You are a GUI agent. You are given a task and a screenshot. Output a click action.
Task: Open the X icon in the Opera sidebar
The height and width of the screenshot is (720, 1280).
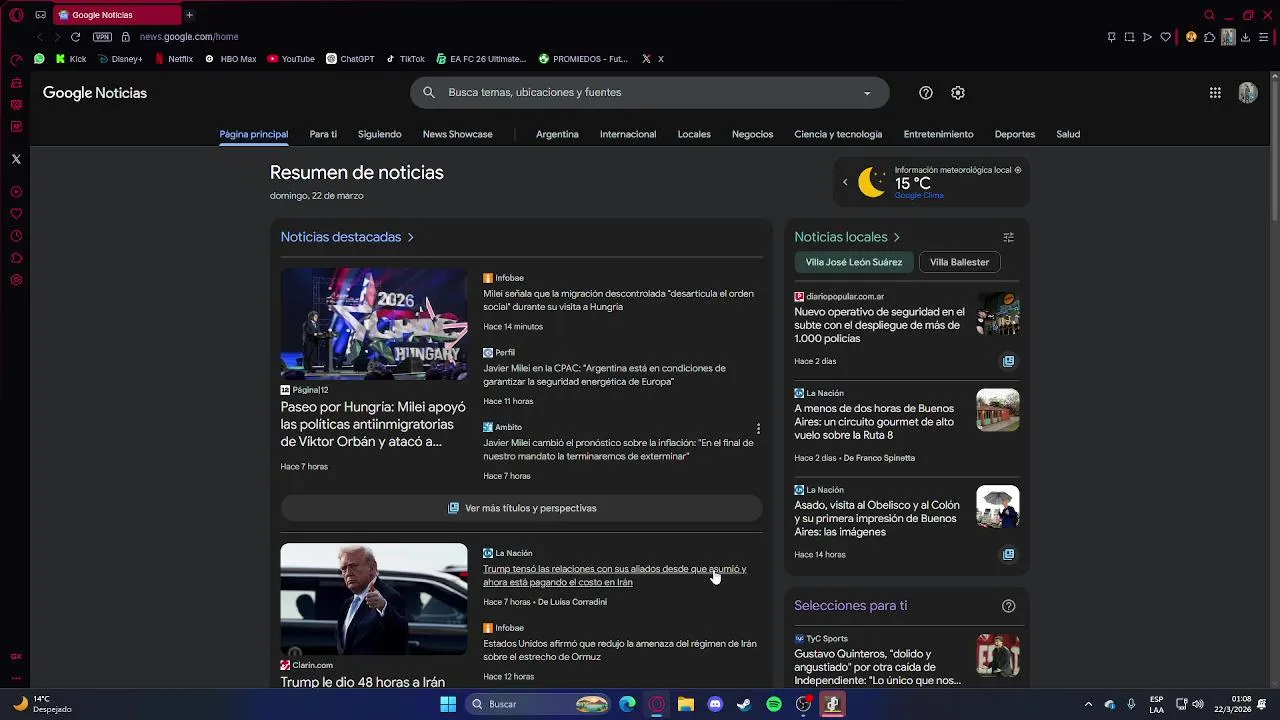(16, 159)
